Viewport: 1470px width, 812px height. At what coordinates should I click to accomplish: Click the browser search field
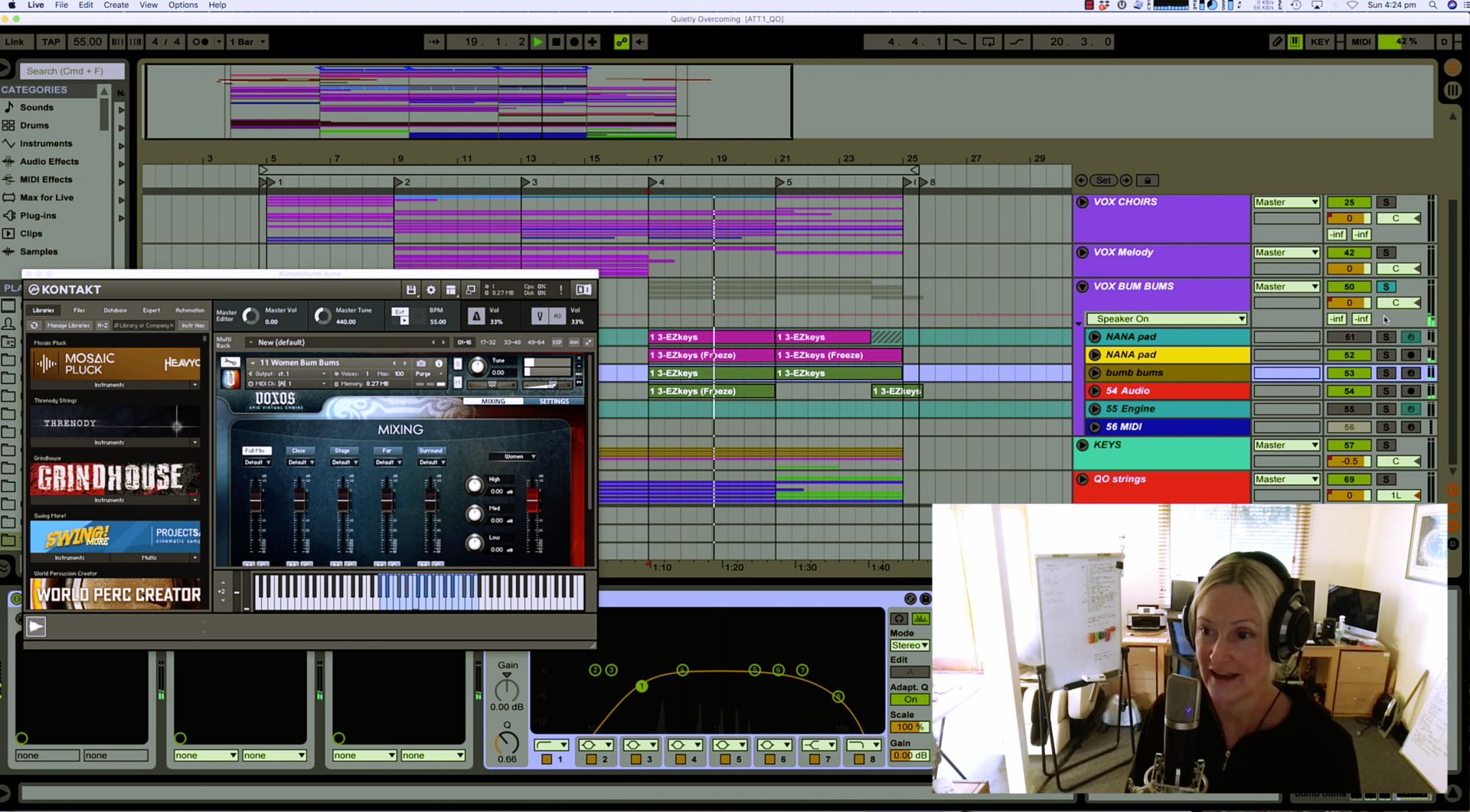[71, 71]
